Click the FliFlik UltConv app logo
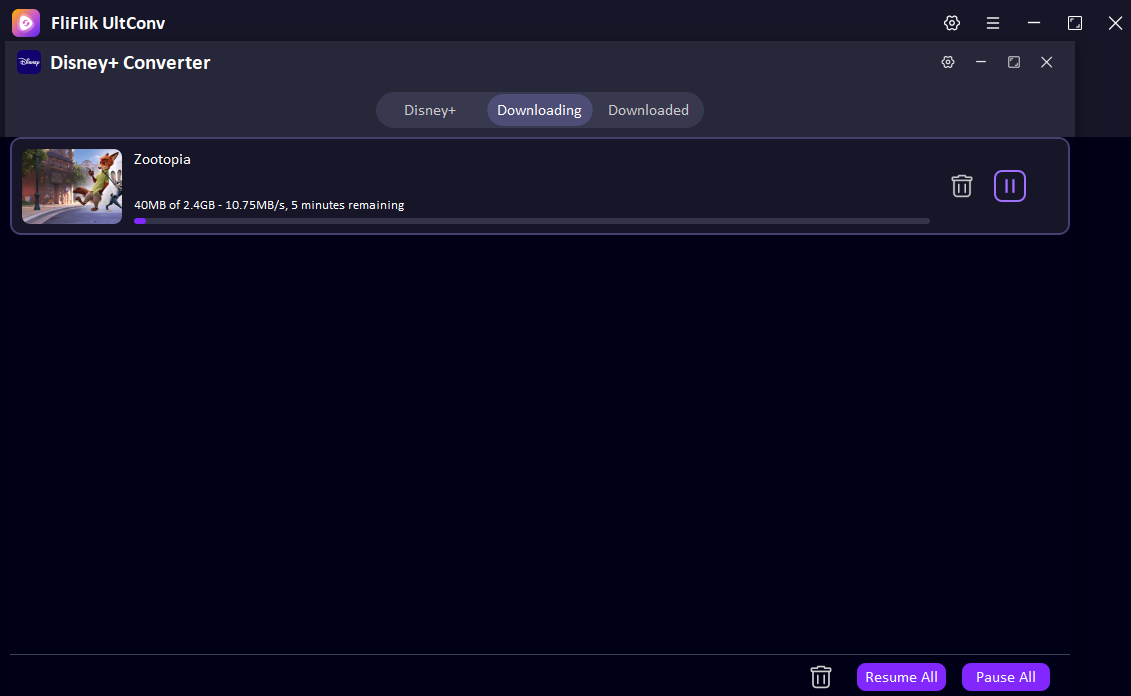 [x=24, y=22]
